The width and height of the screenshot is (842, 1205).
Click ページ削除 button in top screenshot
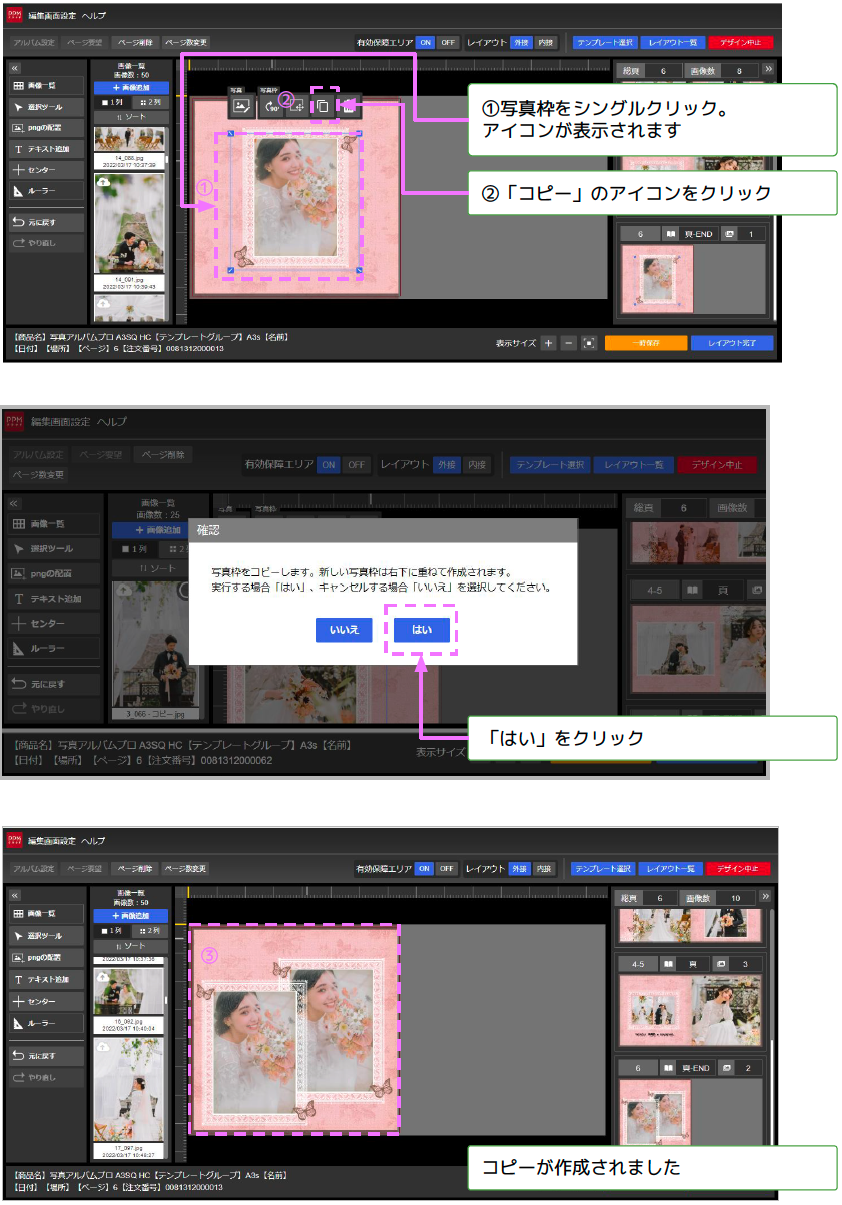pos(133,43)
